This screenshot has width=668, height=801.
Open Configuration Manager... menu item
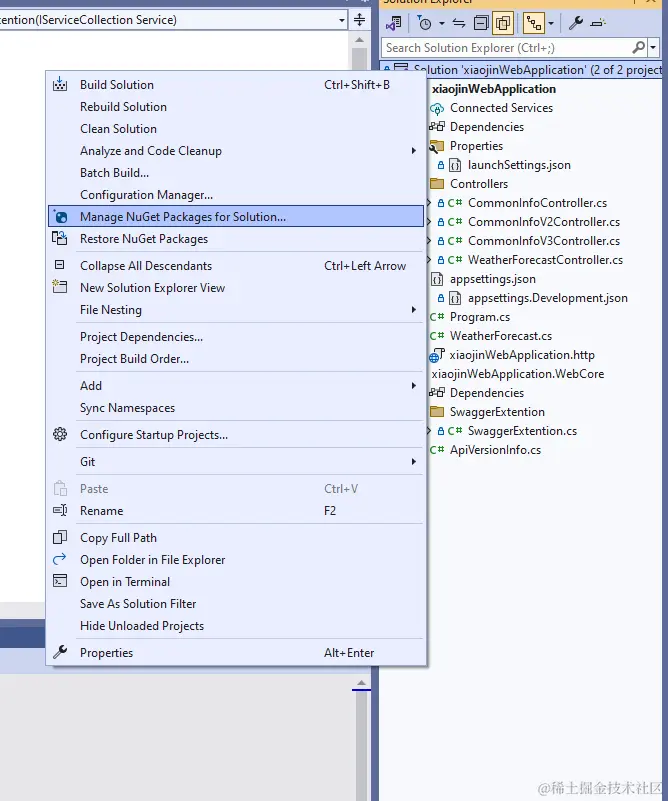click(x=236, y=195)
